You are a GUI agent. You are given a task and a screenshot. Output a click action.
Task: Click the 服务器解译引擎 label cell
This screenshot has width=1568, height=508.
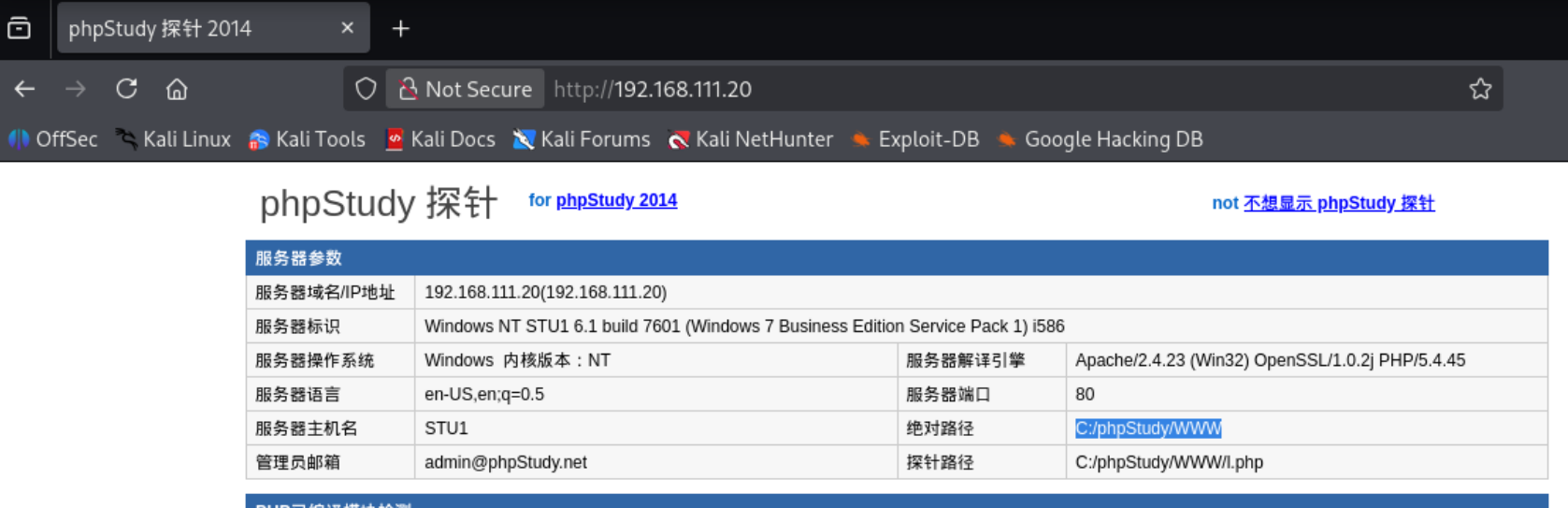coord(982,360)
